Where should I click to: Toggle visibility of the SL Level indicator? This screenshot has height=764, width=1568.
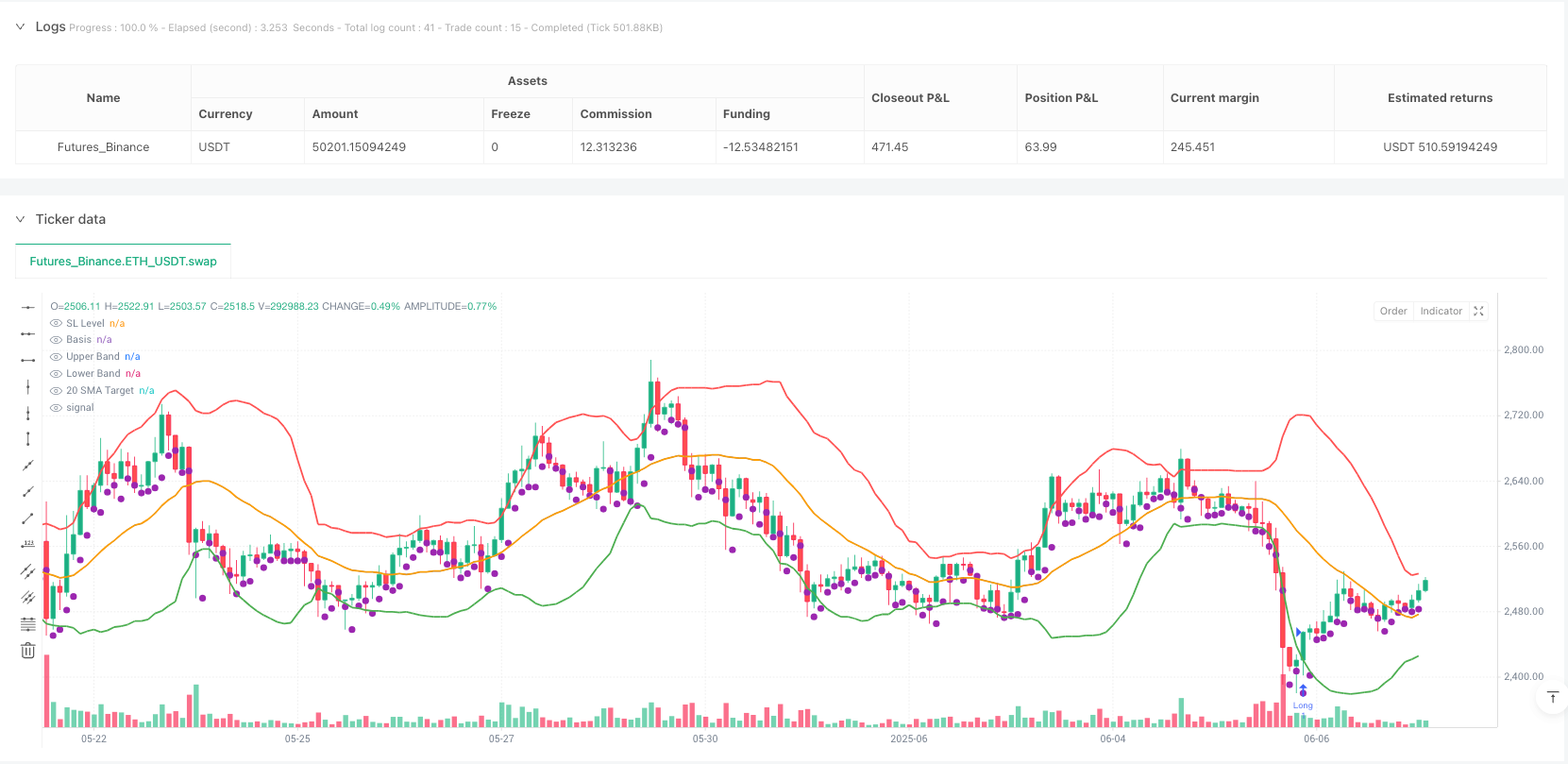(56, 323)
